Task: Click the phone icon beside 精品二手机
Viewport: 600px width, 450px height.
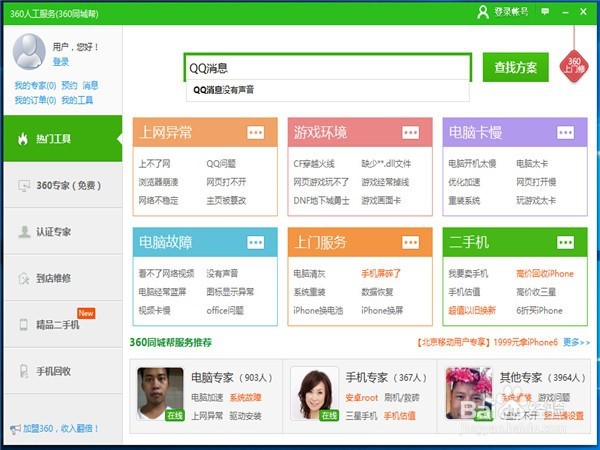Action: click(x=23, y=325)
